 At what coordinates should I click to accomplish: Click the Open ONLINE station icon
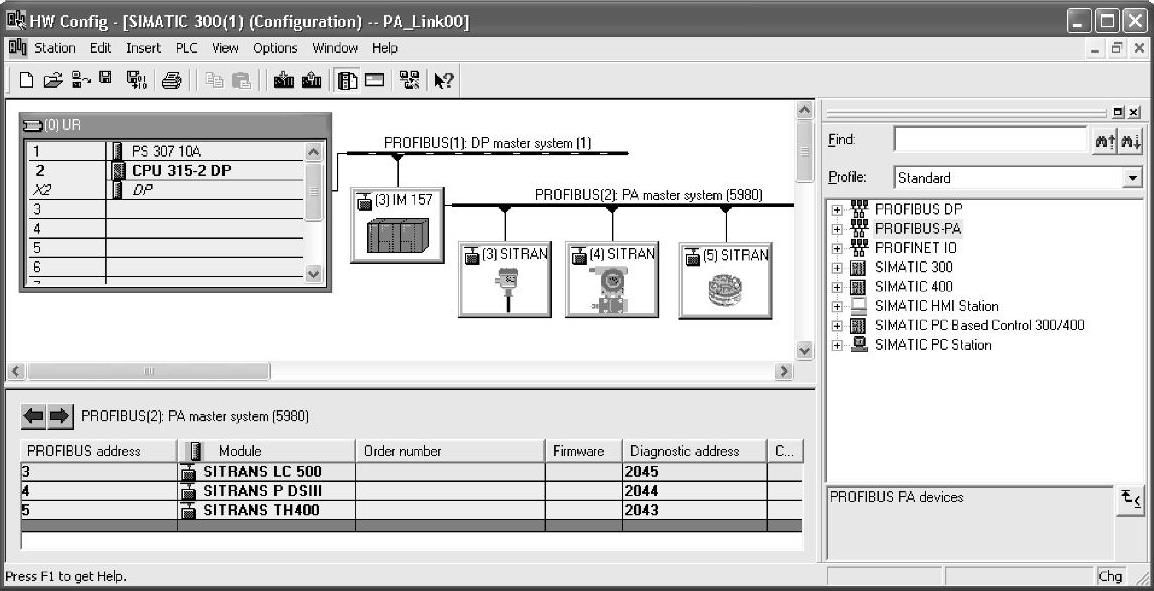[81, 80]
